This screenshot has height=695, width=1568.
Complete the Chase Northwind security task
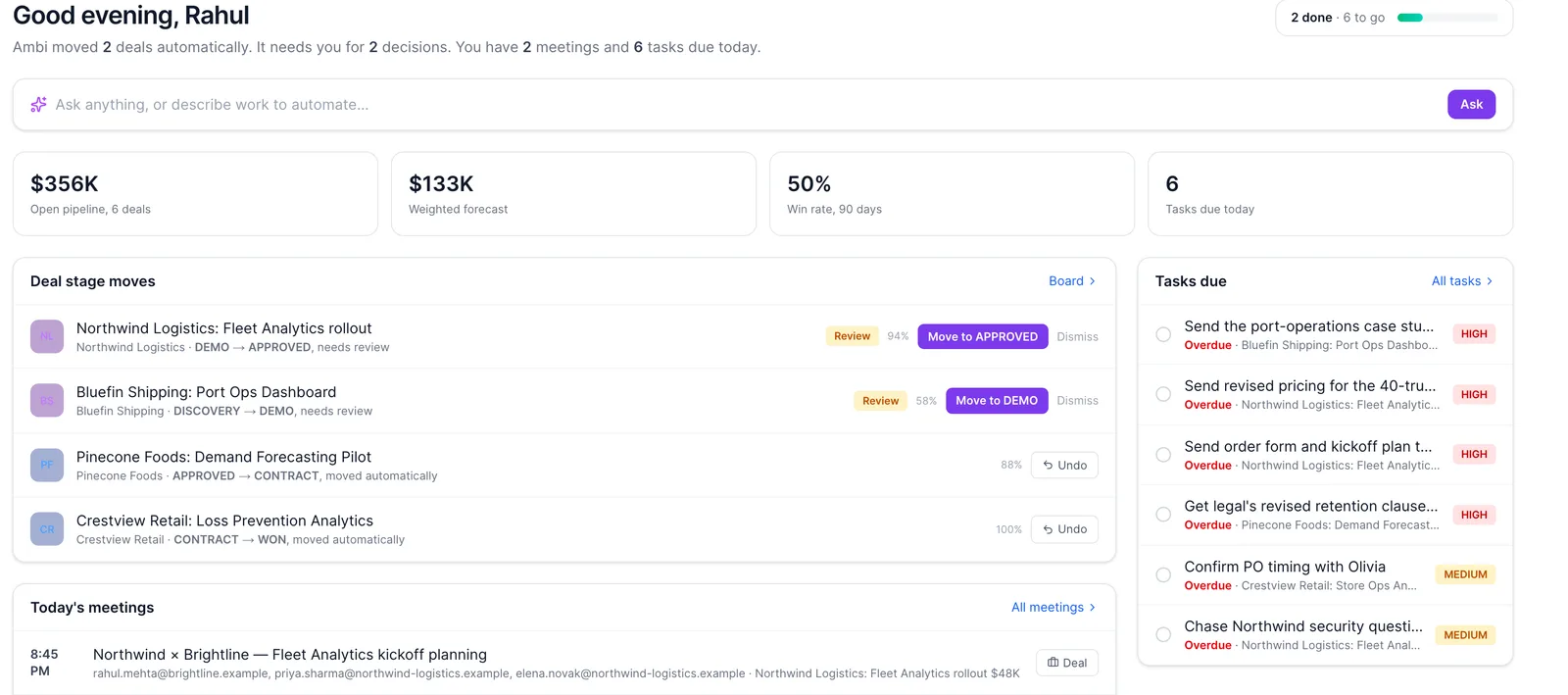point(1163,635)
